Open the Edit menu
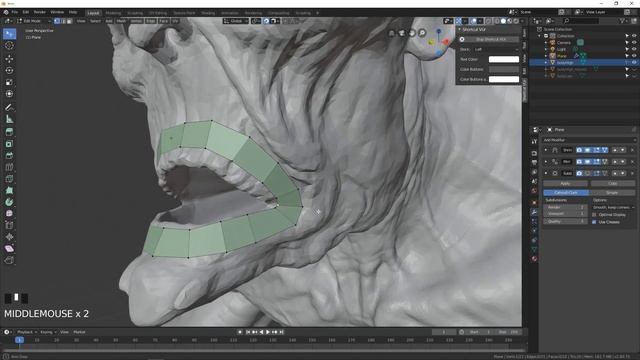 [26, 12]
